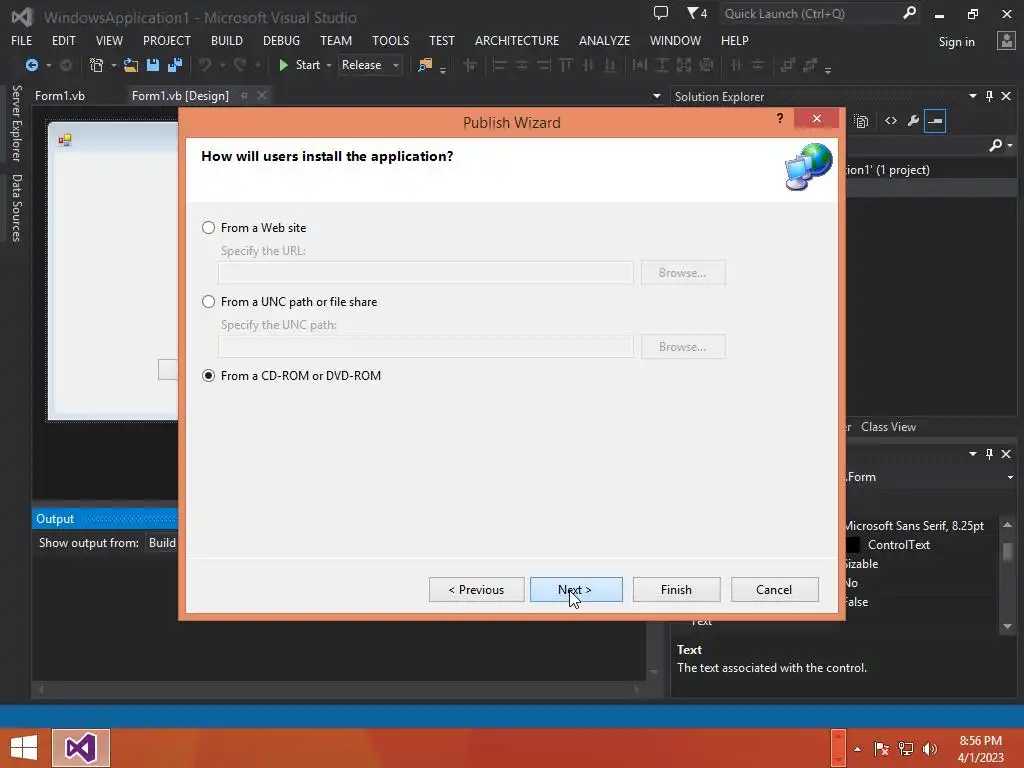Click the Quick Launch magnifier icon

[x=909, y=13]
